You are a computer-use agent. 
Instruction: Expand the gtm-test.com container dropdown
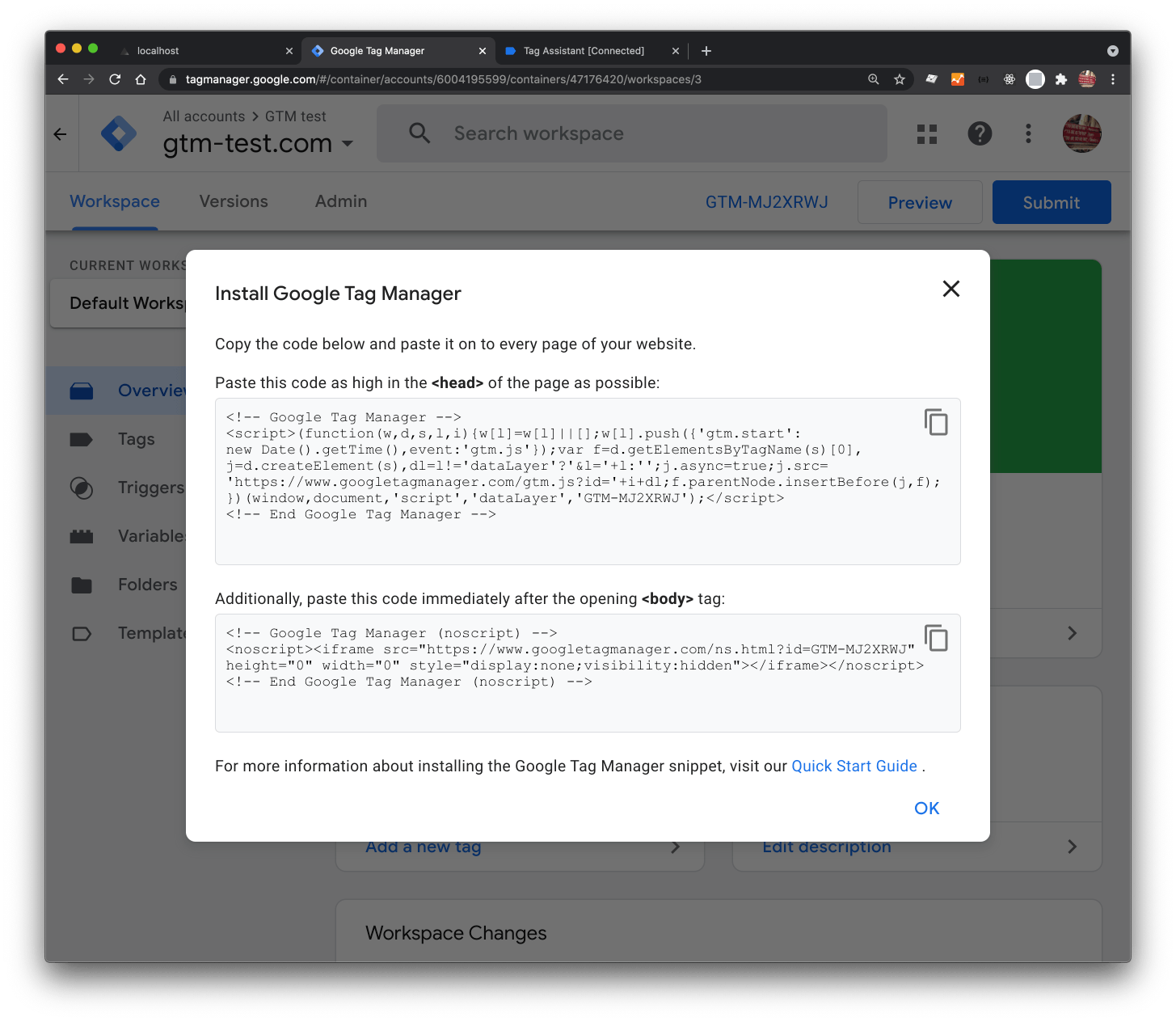348,144
